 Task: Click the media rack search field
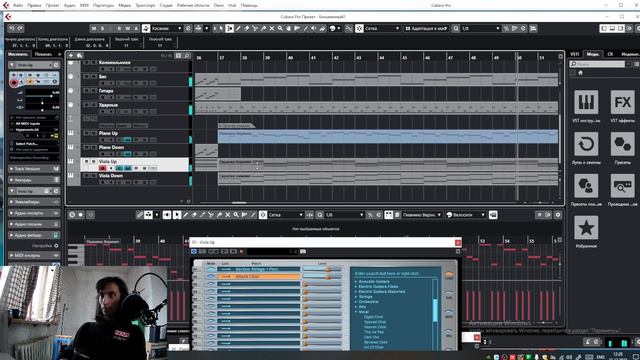(x=597, y=64)
